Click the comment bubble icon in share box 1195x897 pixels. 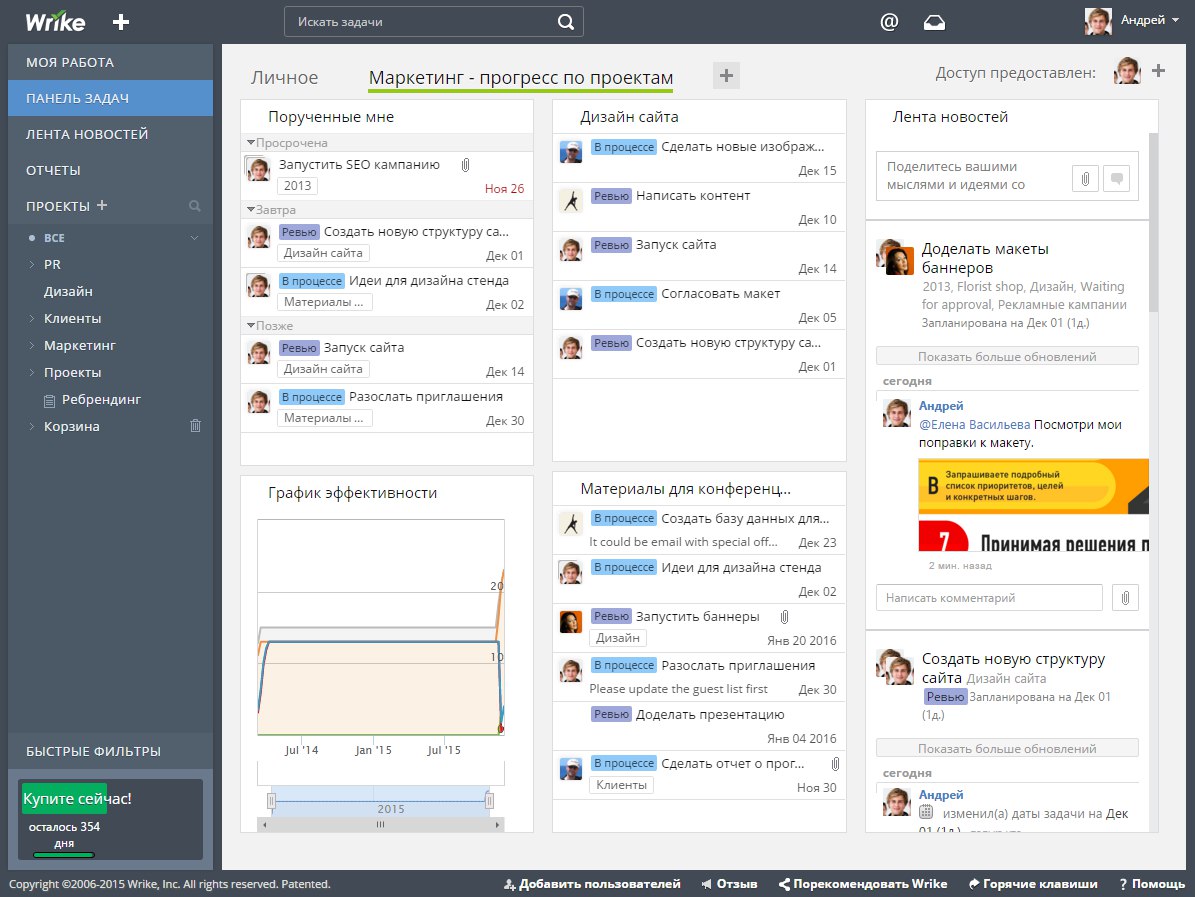1117,179
